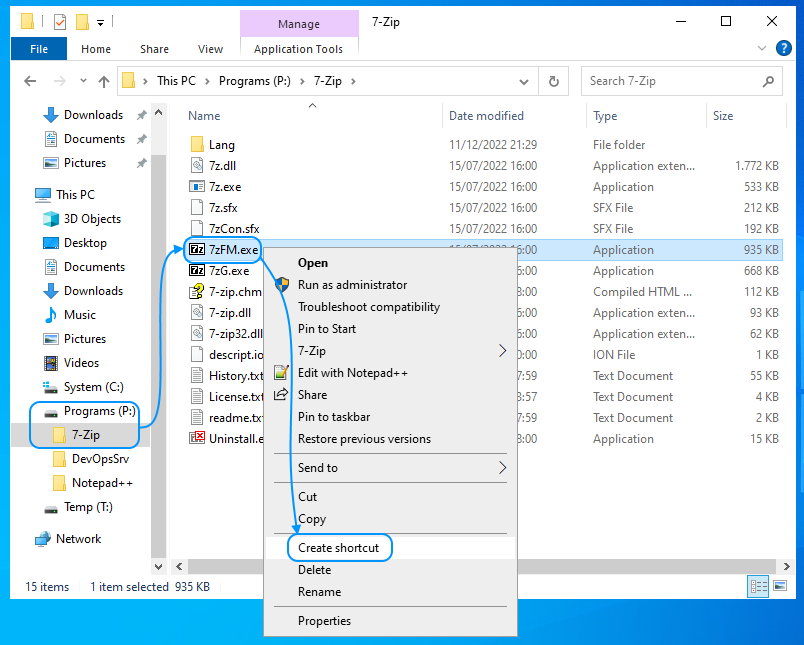Viewport: 804px width, 645px height.
Task: Sort by the Name column header
Action: pyautogui.click(x=204, y=116)
